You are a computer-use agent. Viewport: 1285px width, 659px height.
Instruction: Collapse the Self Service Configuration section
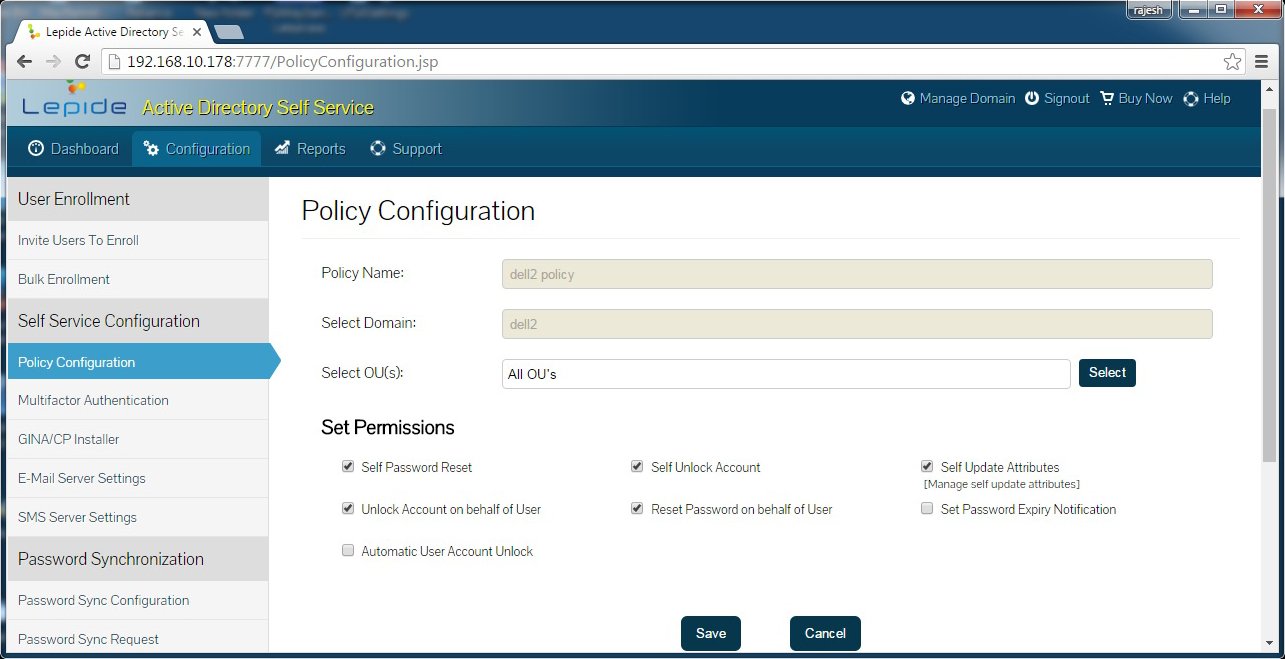tap(138, 321)
